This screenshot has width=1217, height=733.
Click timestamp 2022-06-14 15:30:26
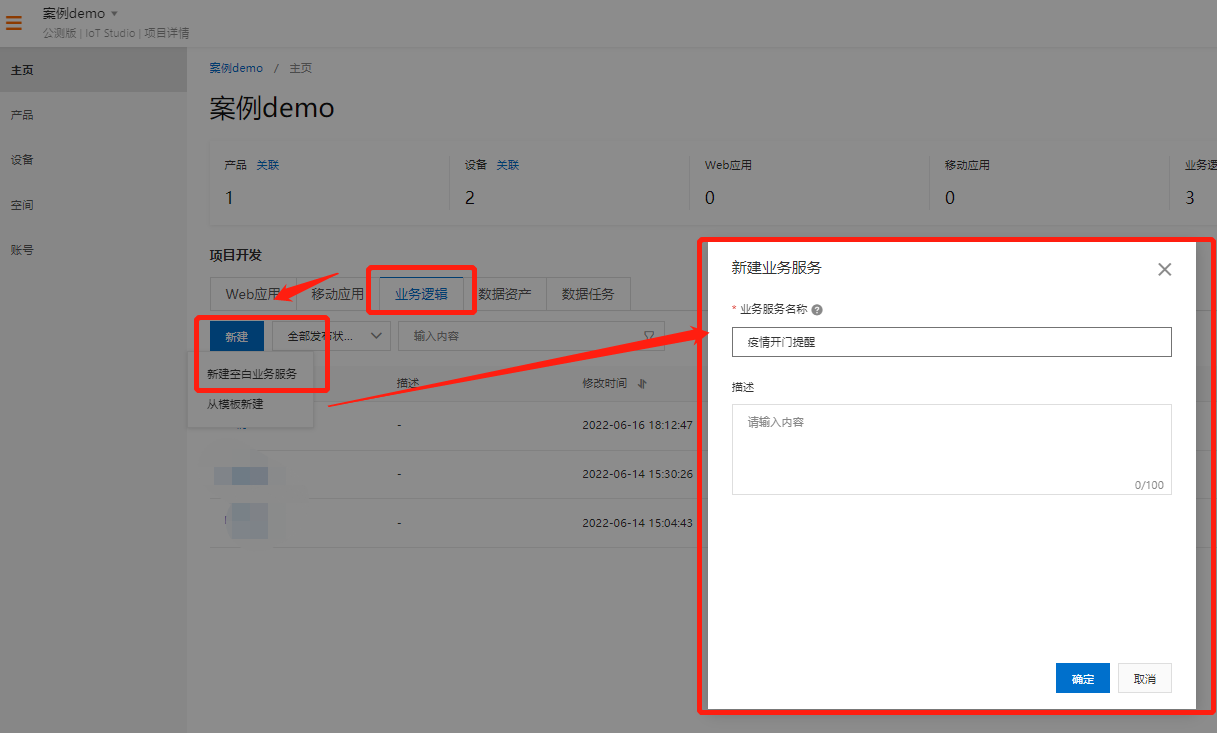click(x=637, y=474)
